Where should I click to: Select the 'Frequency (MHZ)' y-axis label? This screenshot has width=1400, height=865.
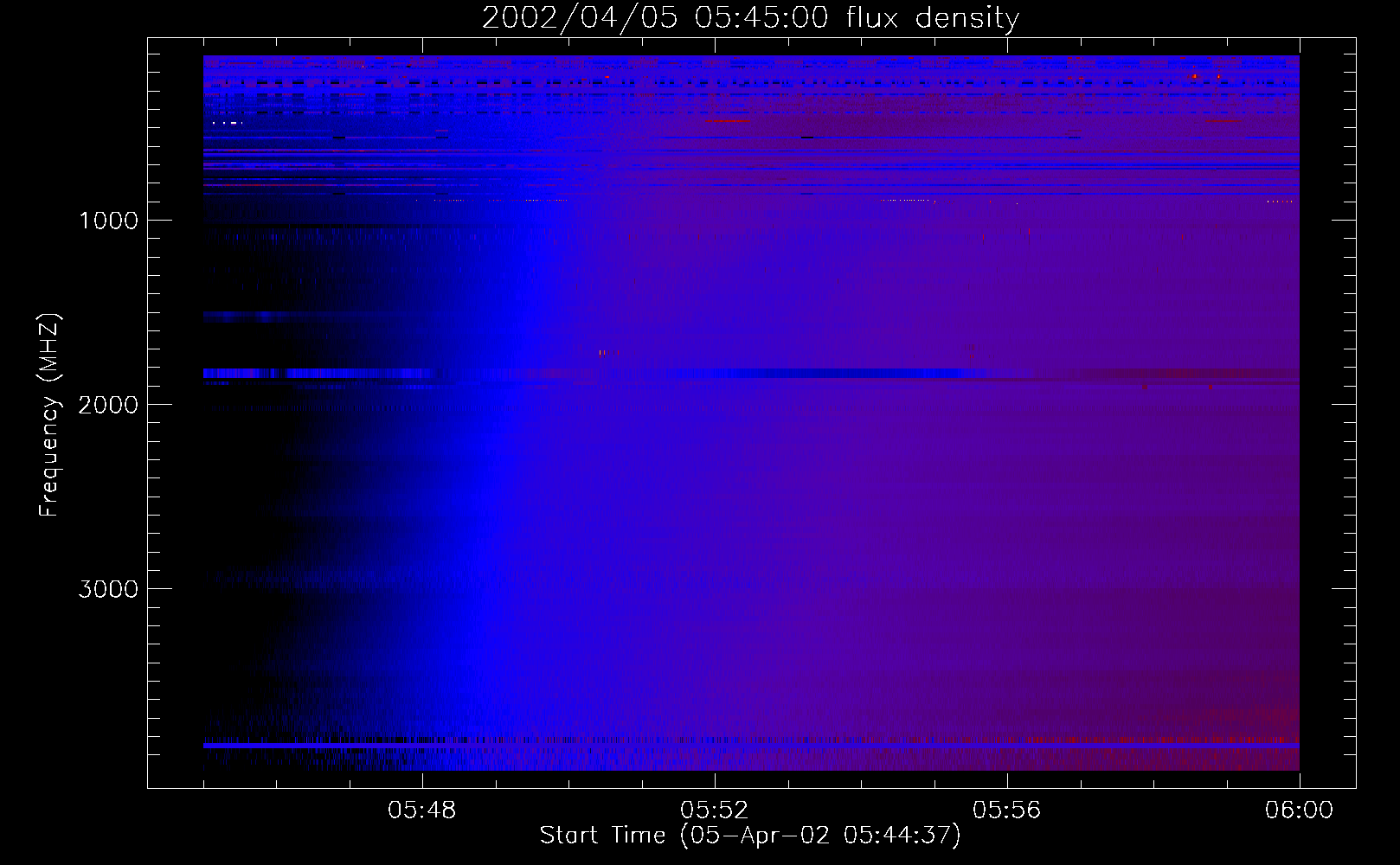pyautogui.click(x=49, y=415)
